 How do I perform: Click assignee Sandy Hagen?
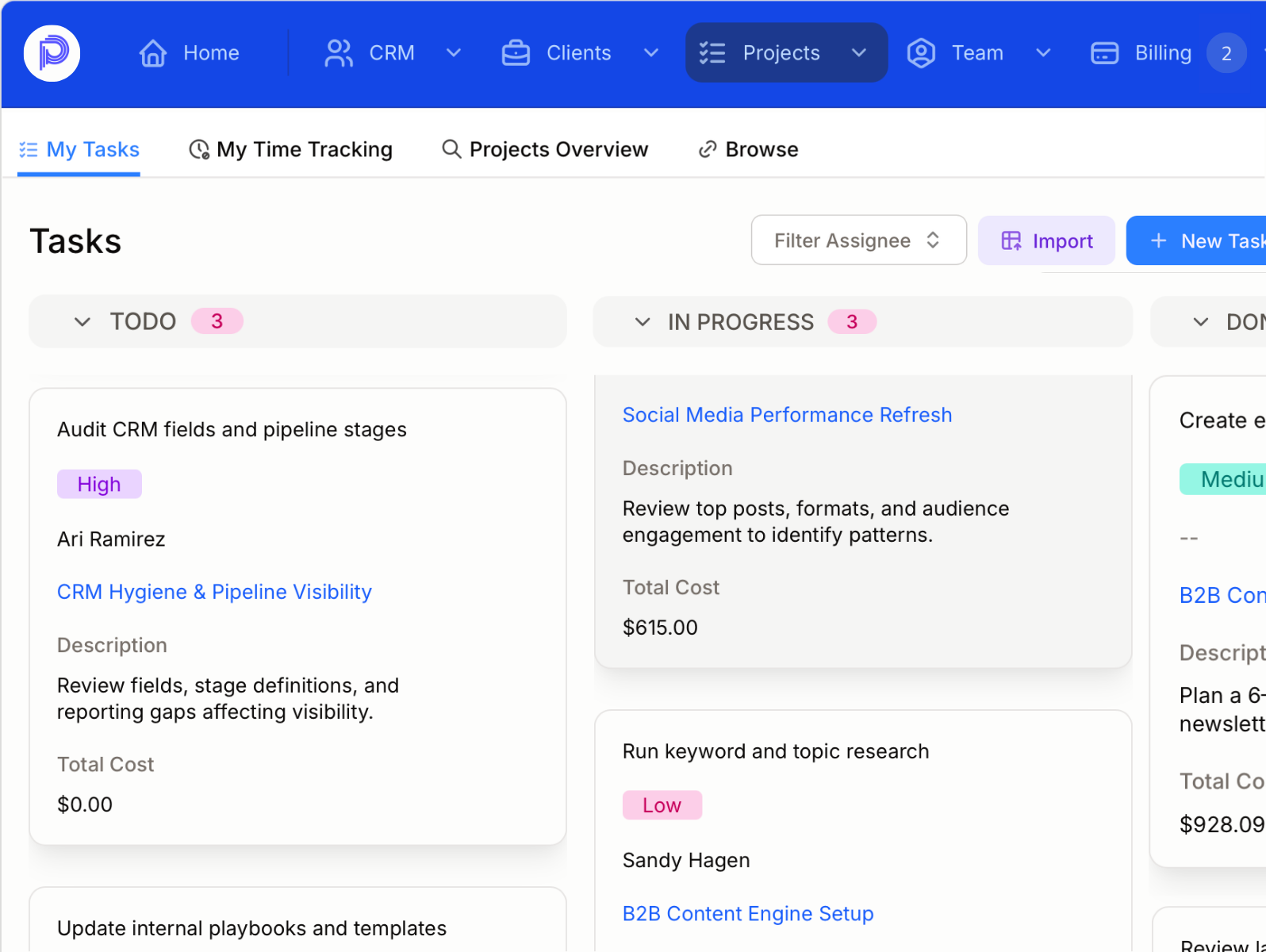(686, 860)
